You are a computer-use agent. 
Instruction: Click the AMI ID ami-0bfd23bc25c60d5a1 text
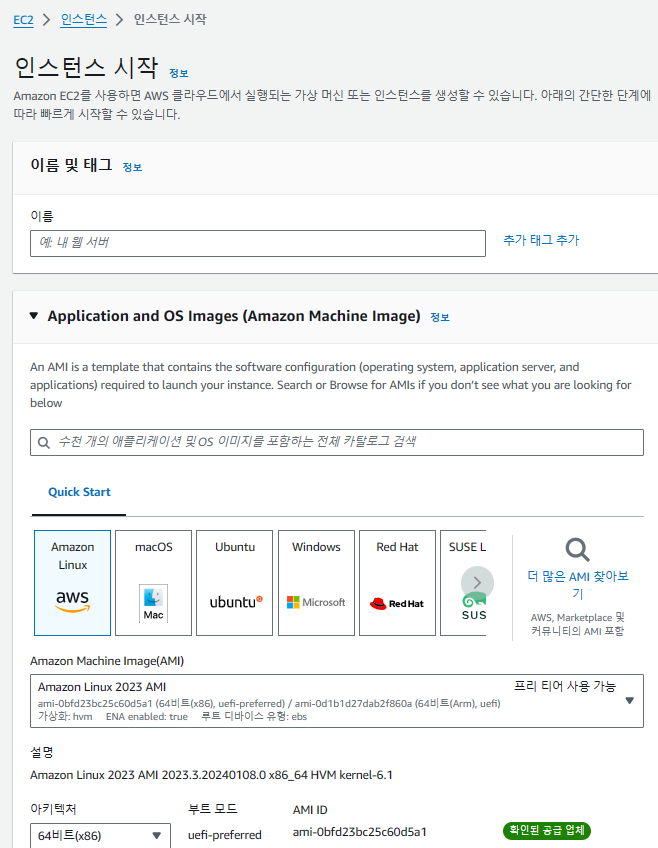(360, 832)
